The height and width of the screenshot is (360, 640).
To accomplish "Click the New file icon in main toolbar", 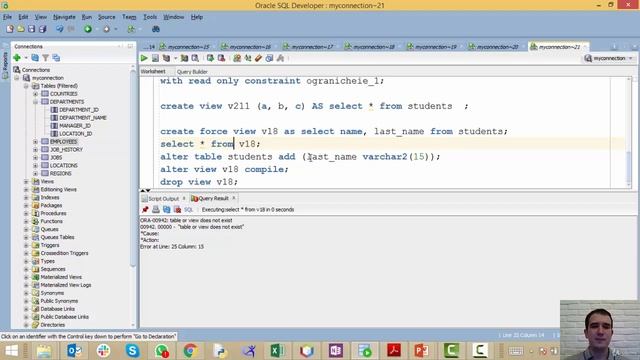I will point(10,29).
